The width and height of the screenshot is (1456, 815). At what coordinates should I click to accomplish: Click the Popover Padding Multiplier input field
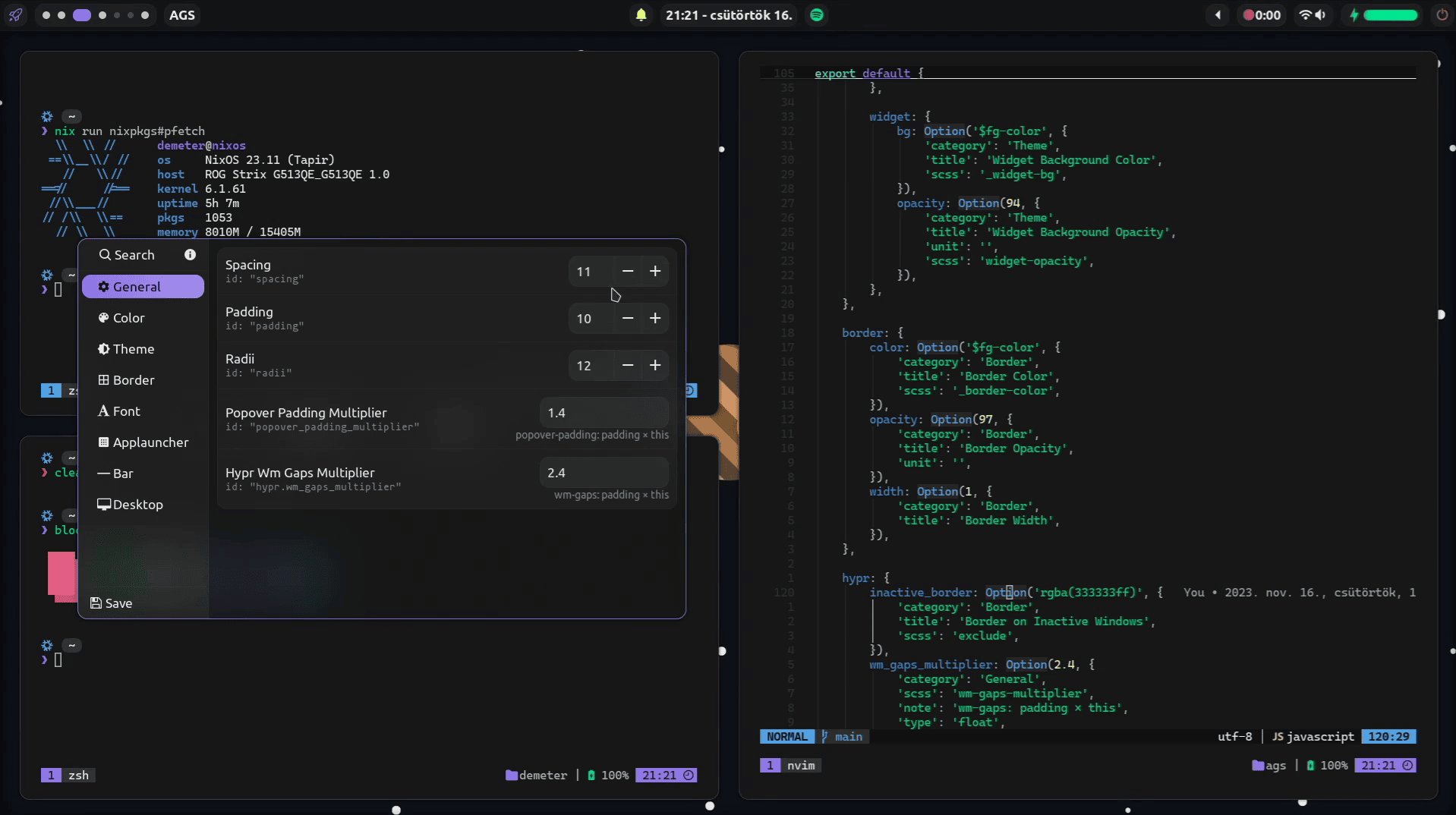point(604,413)
